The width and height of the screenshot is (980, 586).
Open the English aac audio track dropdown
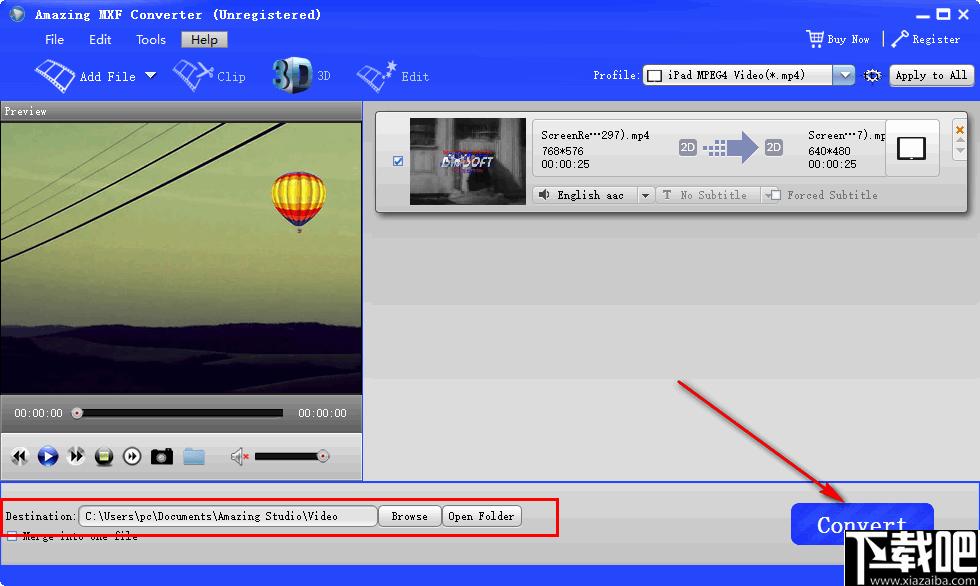tap(644, 195)
